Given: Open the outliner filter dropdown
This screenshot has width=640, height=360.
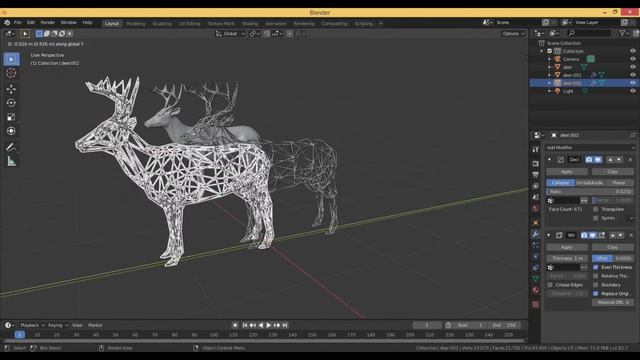Looking at the screenshot, I should 624,33.
